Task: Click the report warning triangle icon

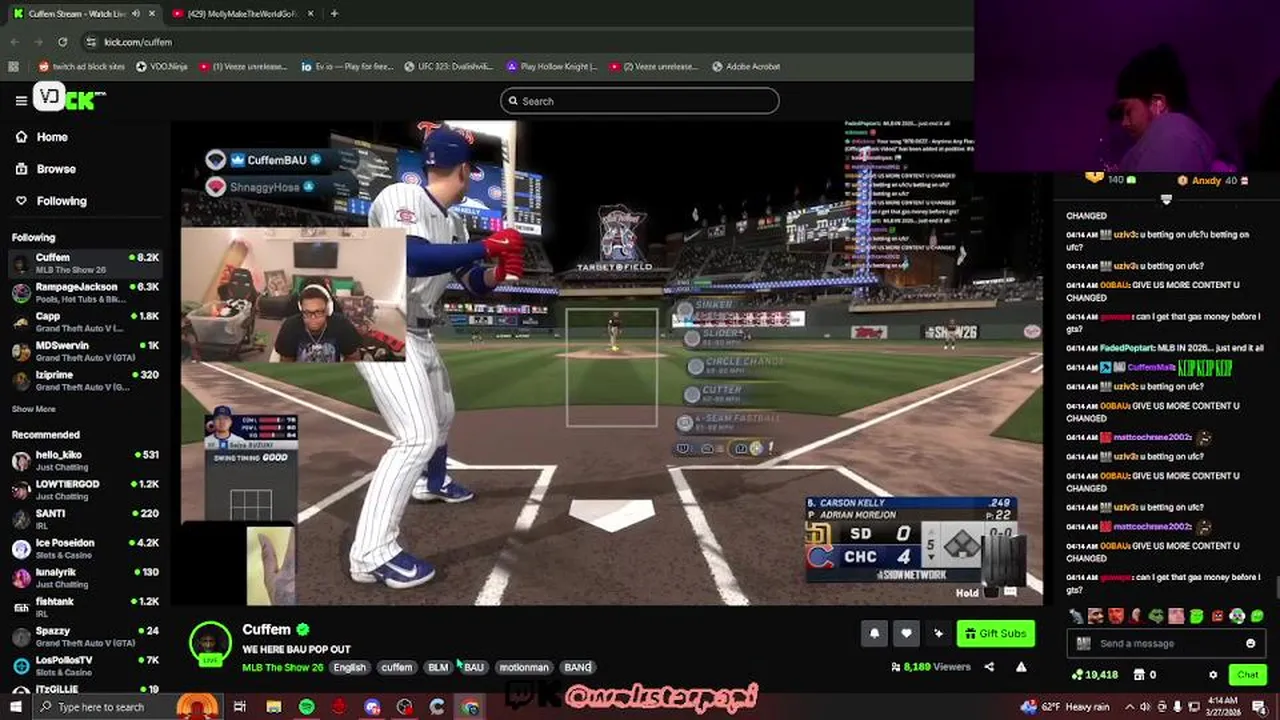Action: point(1021,667)
